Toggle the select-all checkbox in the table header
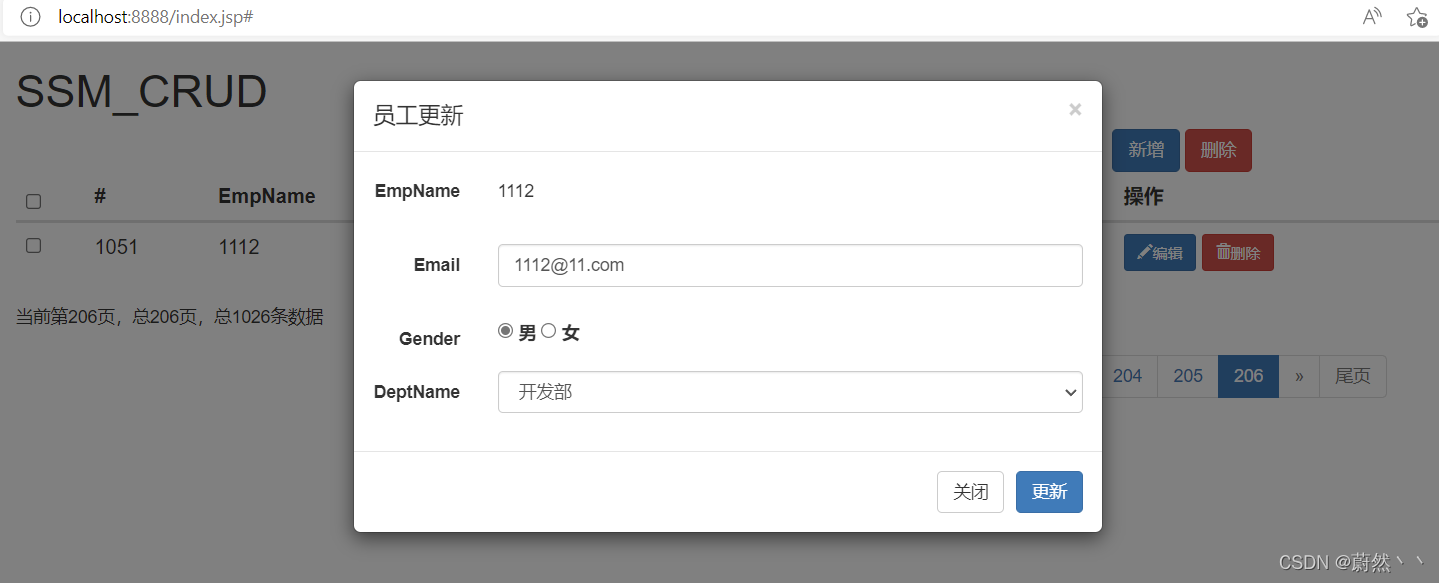This screenshot has width=1439, height=583. click(x=33, y=200)
